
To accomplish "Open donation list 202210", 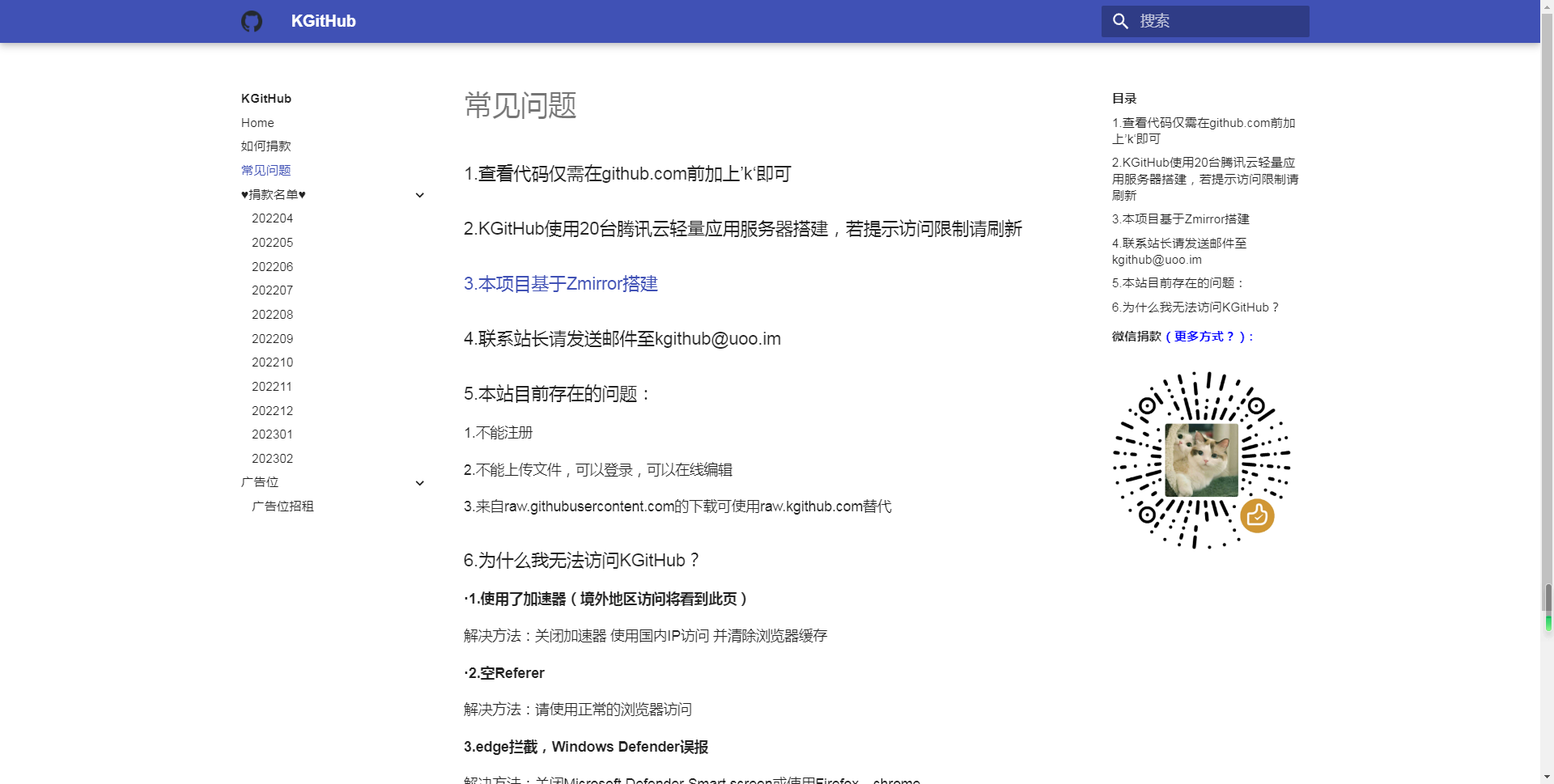I will tap(272, 362).
